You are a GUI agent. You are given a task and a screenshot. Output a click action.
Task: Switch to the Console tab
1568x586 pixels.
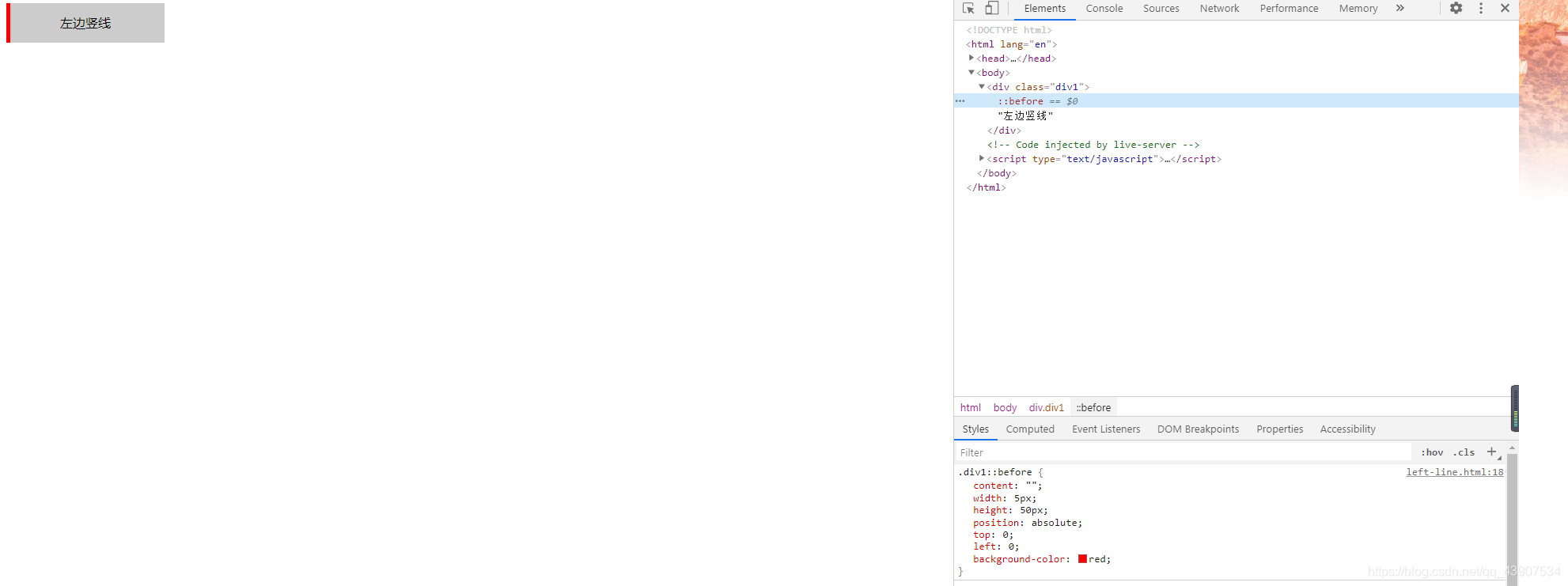(x=1104, y=9)
